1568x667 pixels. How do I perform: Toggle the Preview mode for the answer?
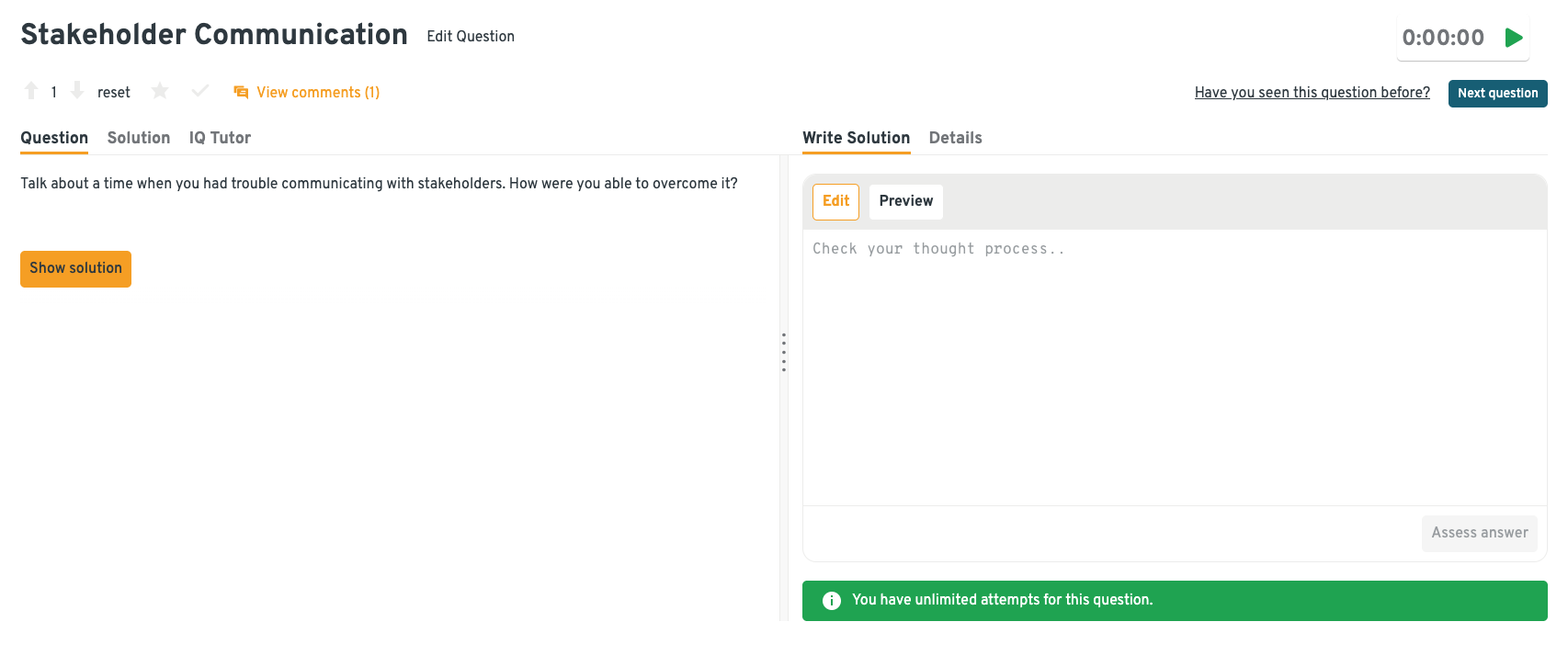coord(905,201)
